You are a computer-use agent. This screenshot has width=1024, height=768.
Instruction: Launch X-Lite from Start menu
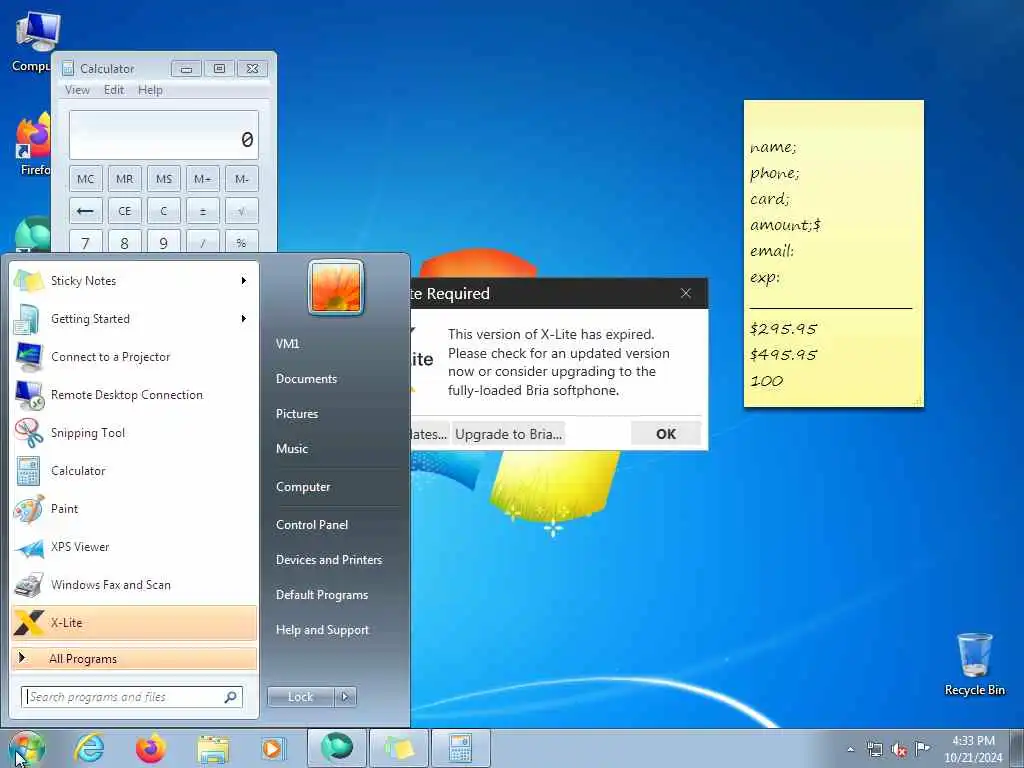(134, 622)
